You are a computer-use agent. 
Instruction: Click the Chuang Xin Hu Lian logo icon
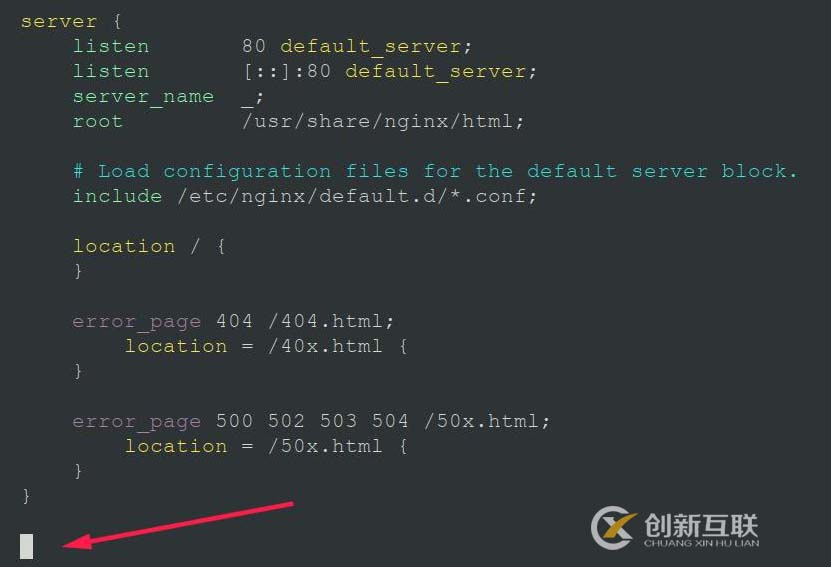click(x=614, y=527)
